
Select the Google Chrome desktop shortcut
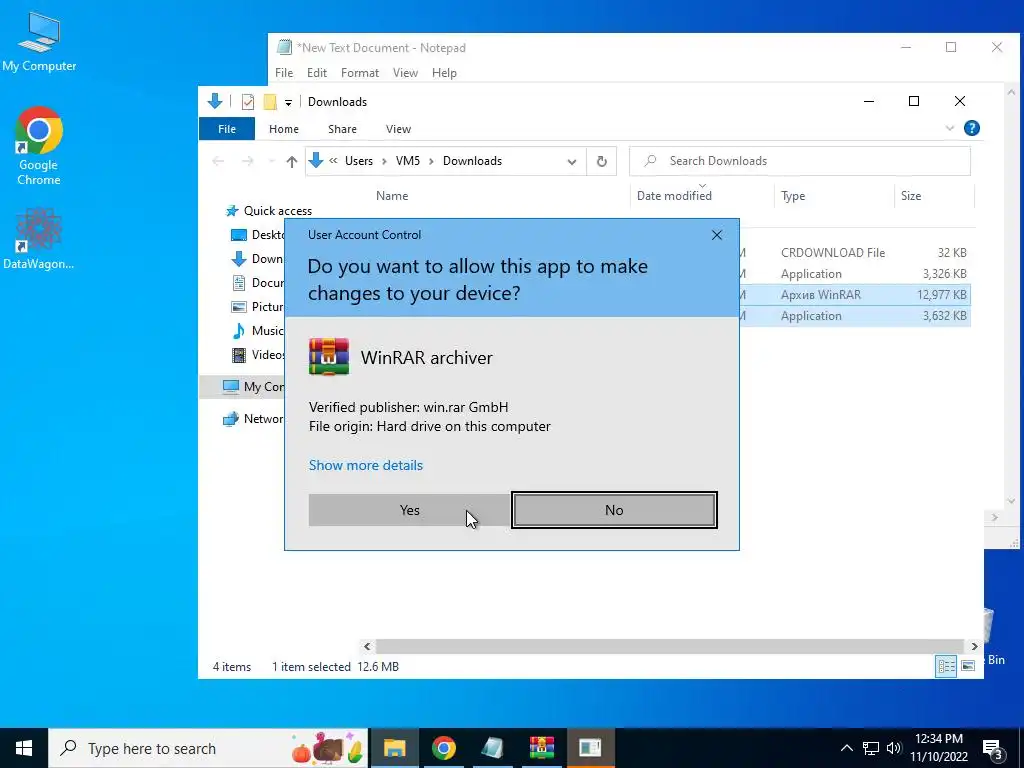(39, 146)
